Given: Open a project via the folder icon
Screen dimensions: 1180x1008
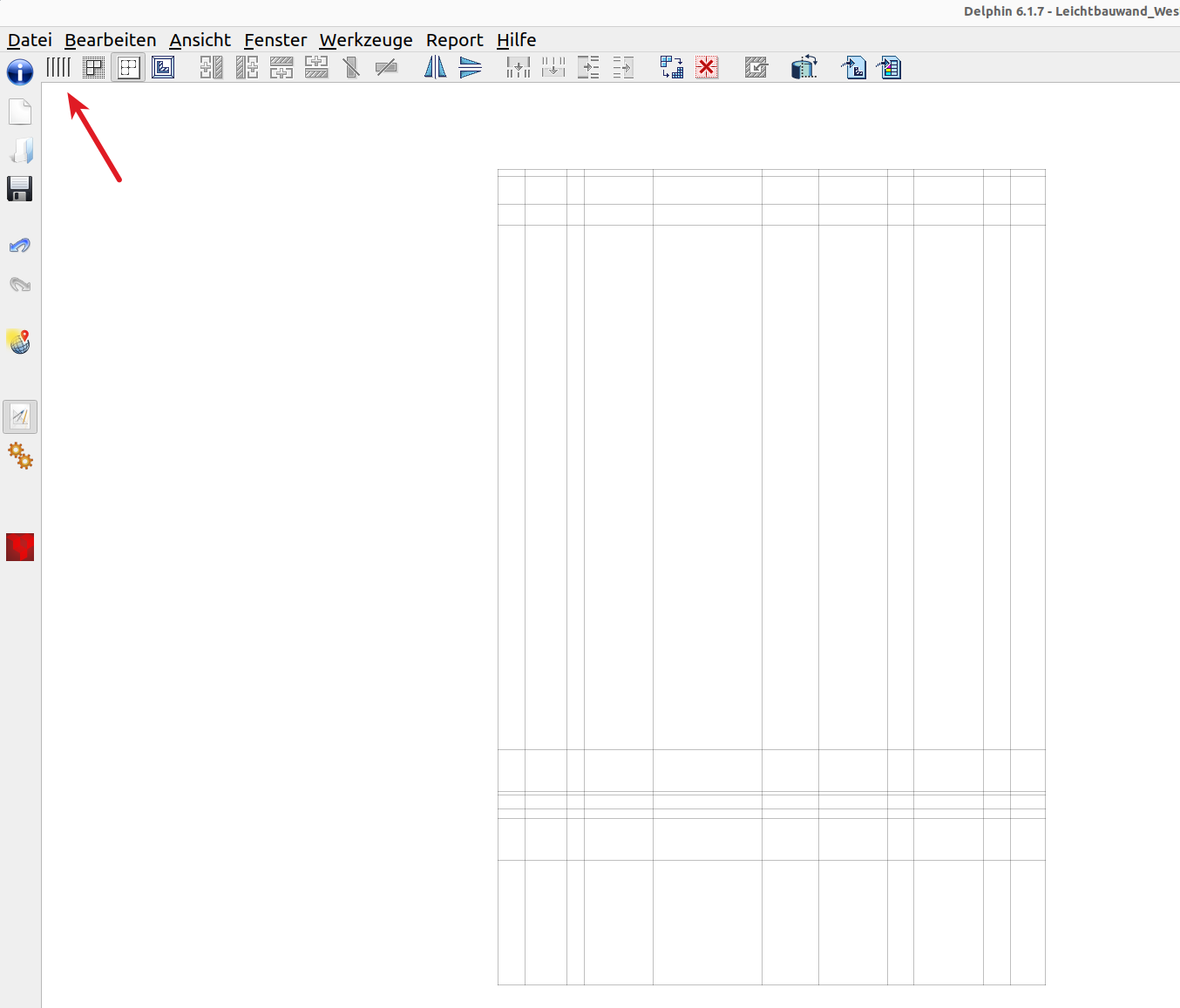Looking at the screenshot, I should pos(20,151).
